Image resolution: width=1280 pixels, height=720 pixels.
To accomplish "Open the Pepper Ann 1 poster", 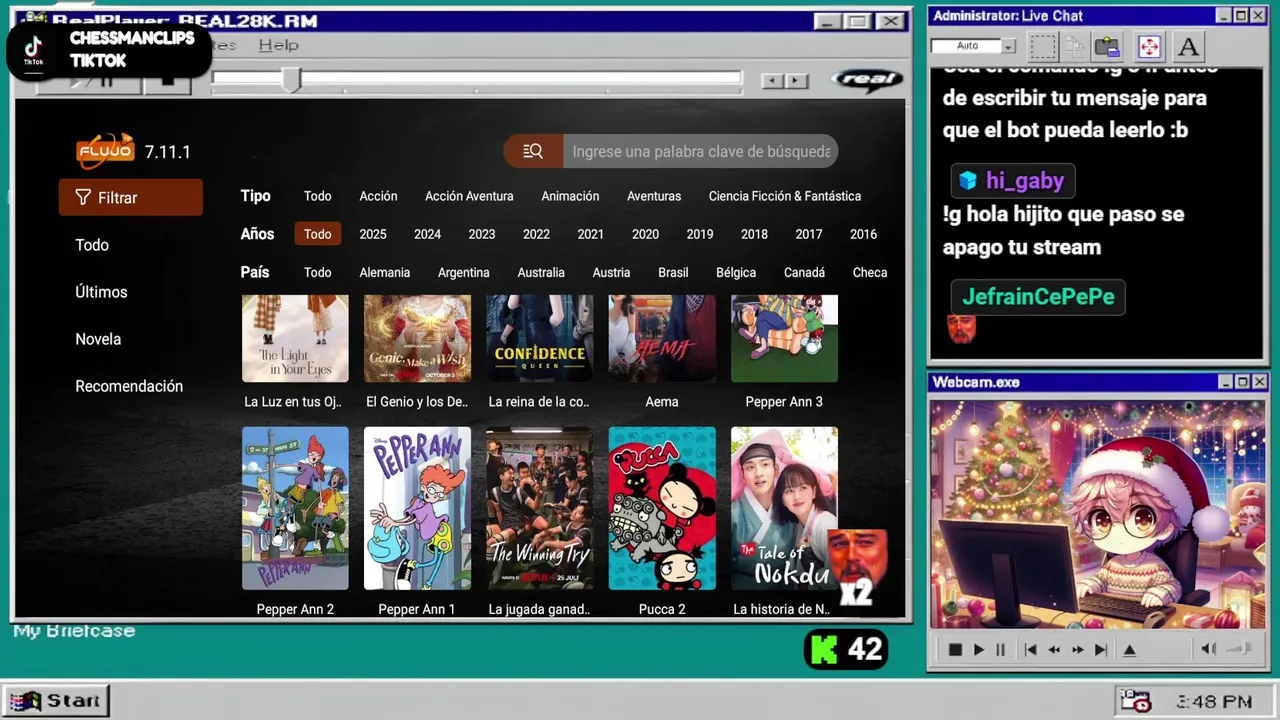I will [417, 508].
